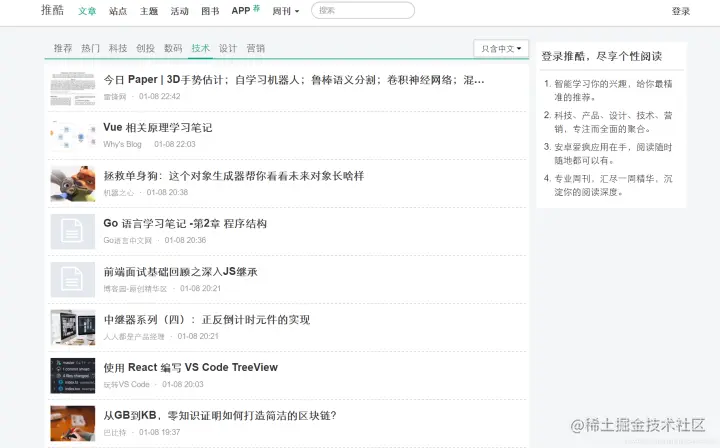Open the 推酷 site logo
This screenshot has height=448, width=720.
tap(52, 10)
